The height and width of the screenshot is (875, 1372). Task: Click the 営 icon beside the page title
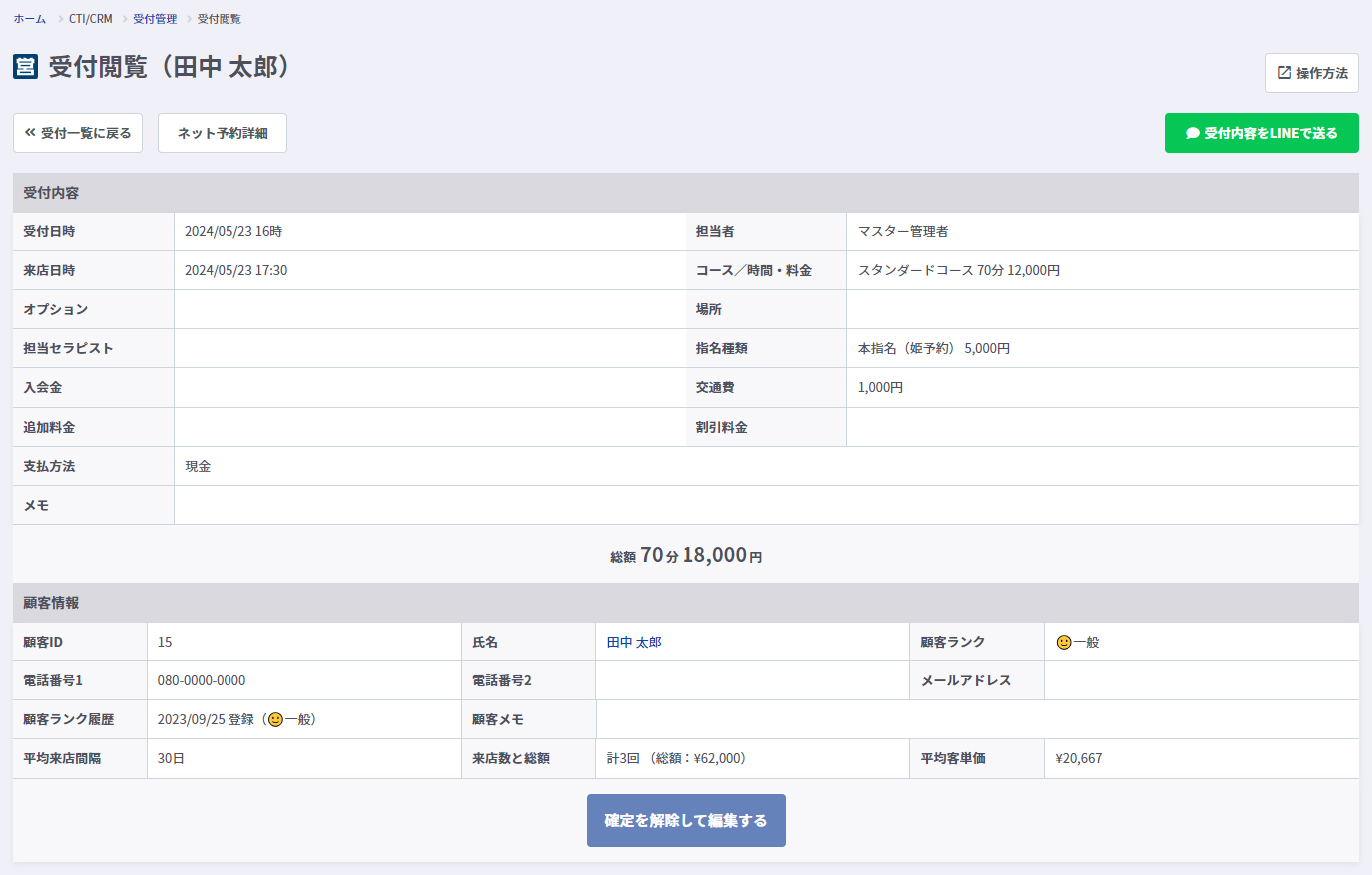point(25,67)
